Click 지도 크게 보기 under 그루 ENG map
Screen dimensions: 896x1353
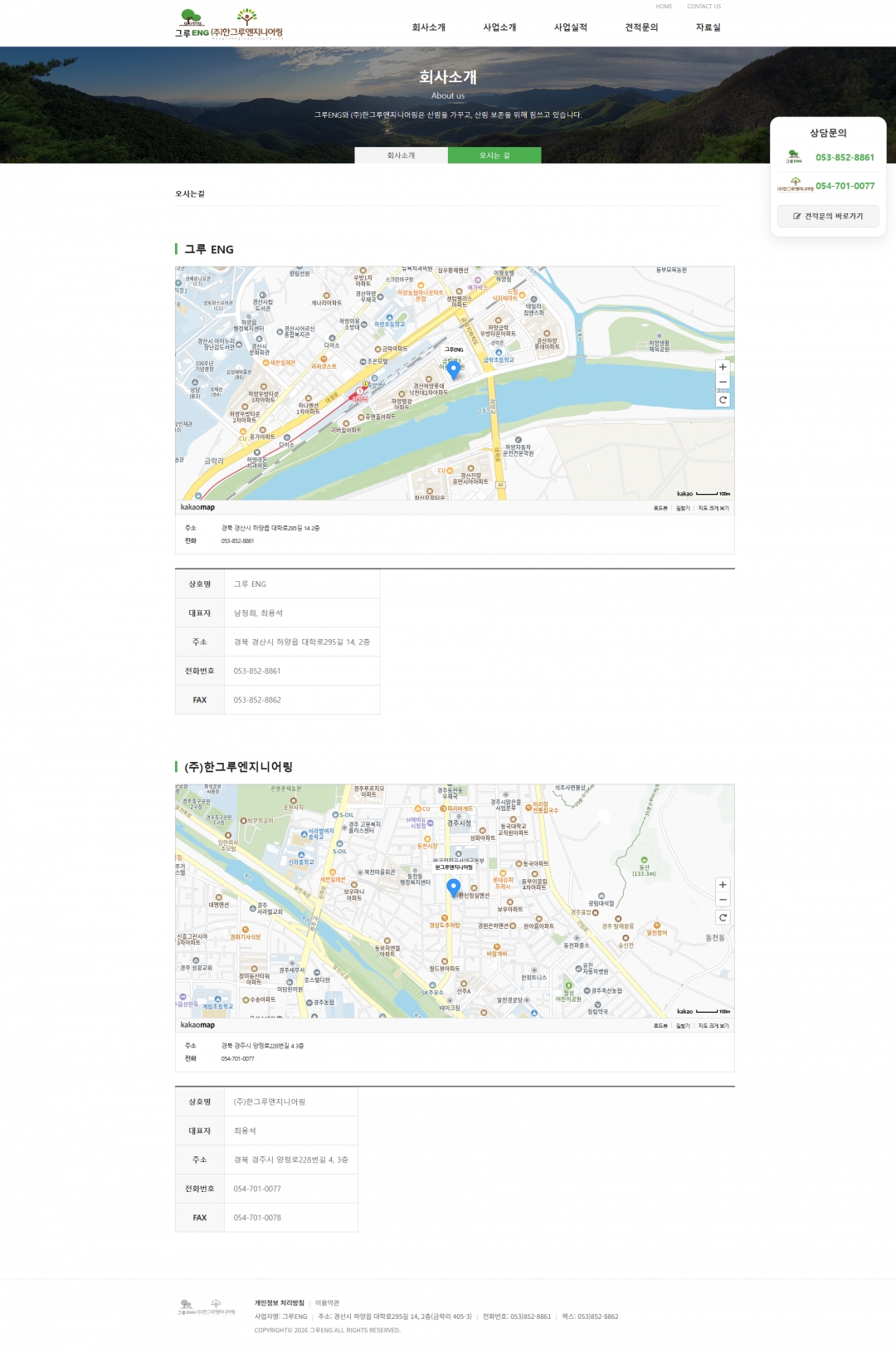(713, 508)
